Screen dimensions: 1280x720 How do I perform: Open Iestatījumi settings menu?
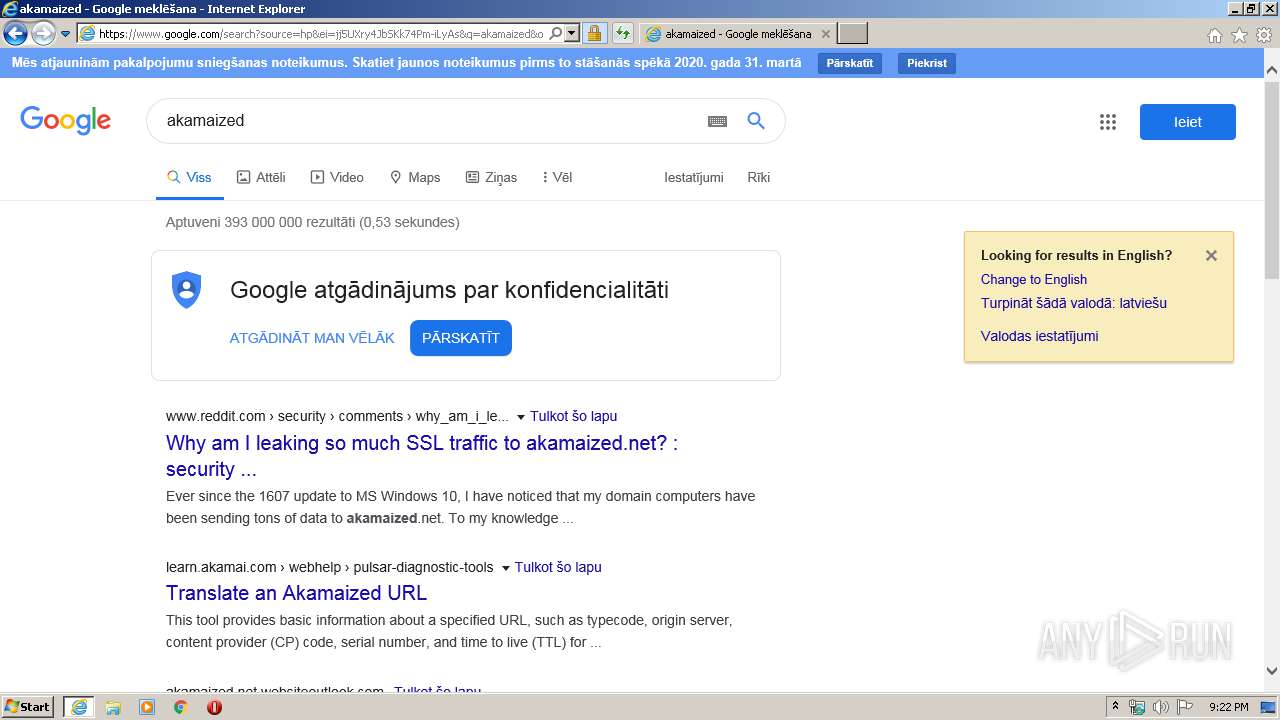(x=694, y=177)
